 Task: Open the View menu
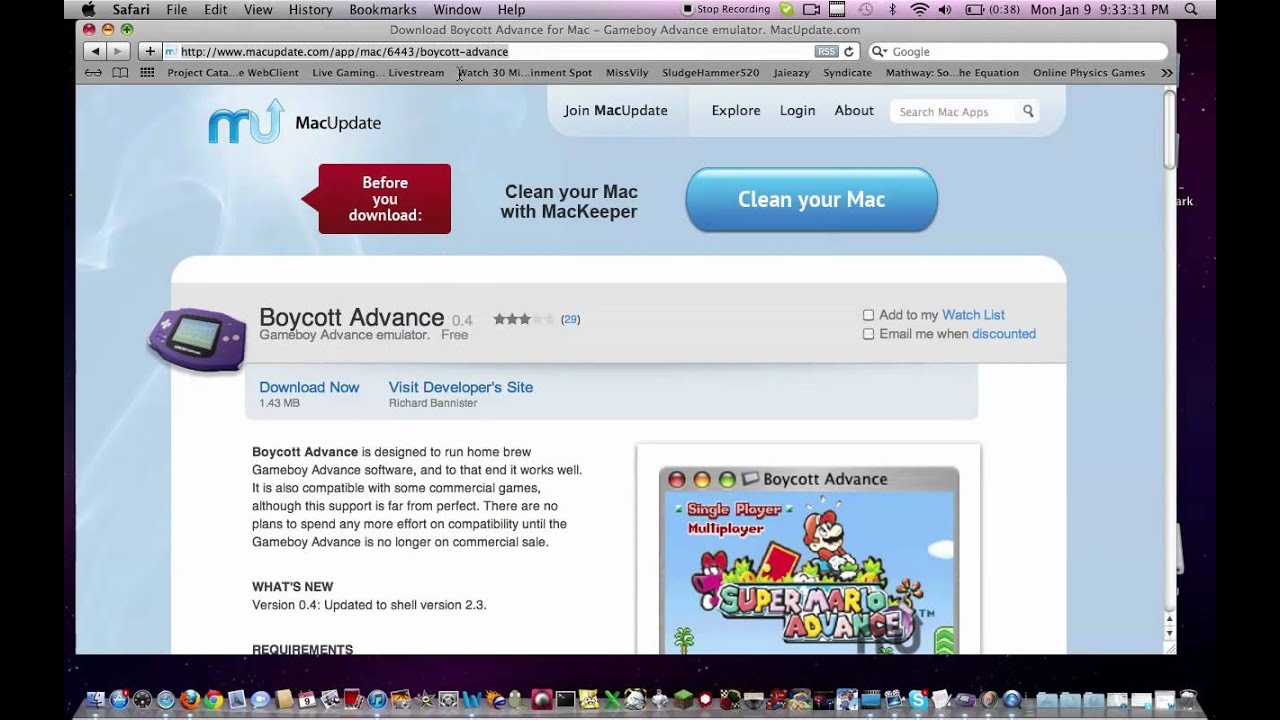click(x=258, y=10)
